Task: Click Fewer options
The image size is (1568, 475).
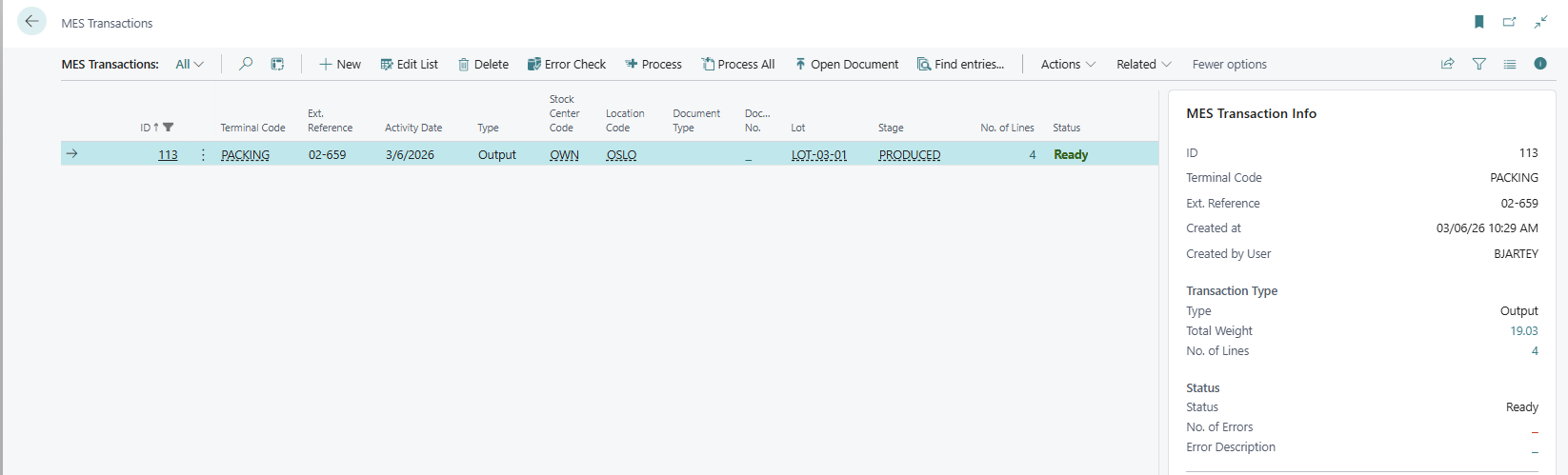Action: coord(1229,64)
